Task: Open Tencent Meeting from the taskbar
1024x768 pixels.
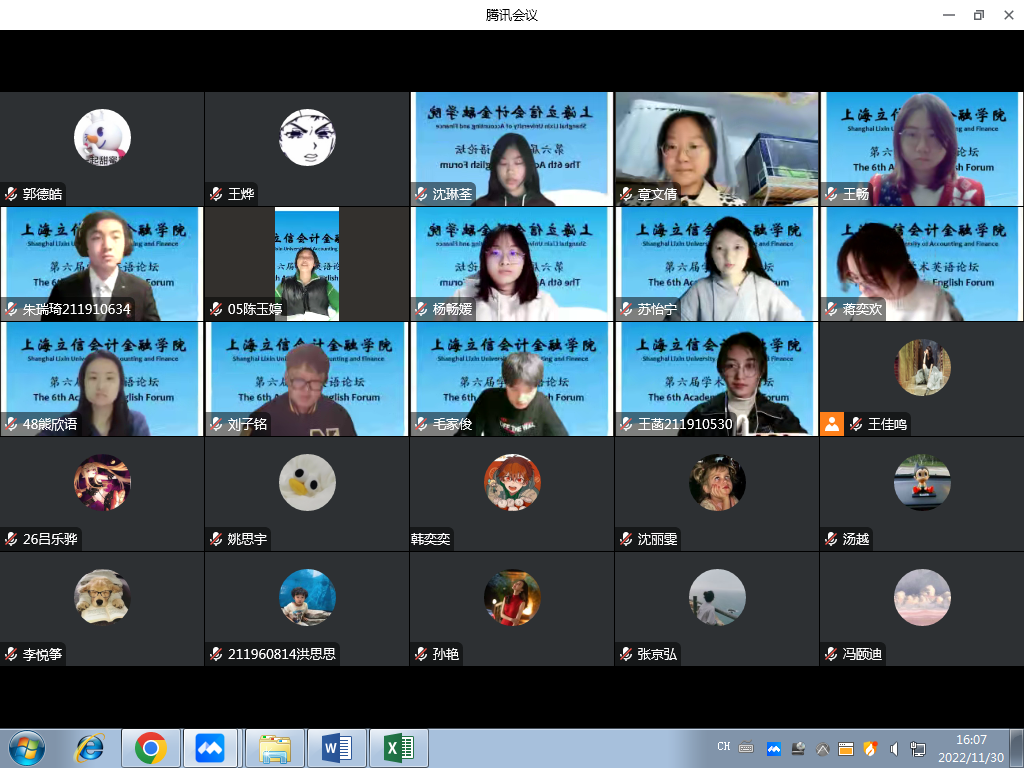Action: click(x=210, y=748)
